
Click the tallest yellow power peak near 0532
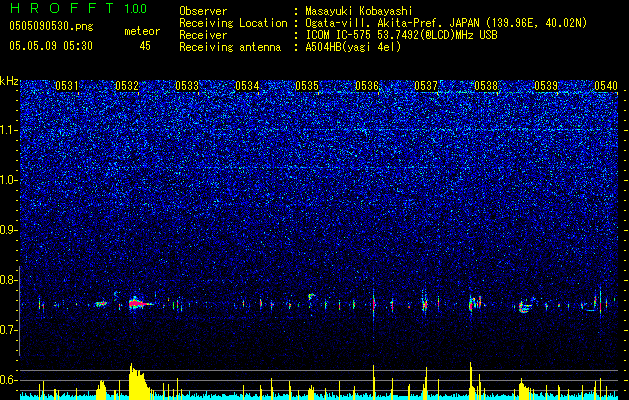click(x=137, y=381)
